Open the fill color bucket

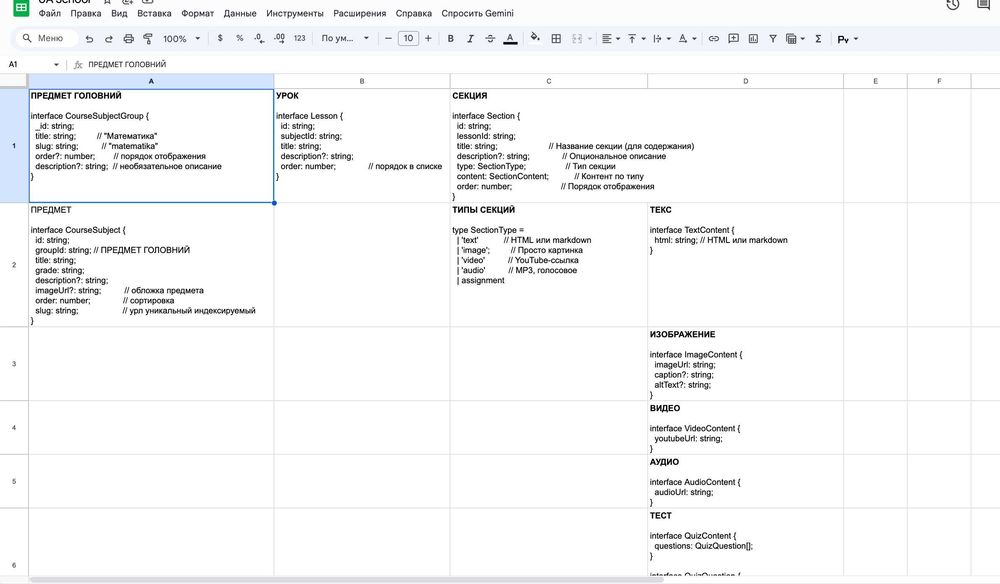click(535, 38)
